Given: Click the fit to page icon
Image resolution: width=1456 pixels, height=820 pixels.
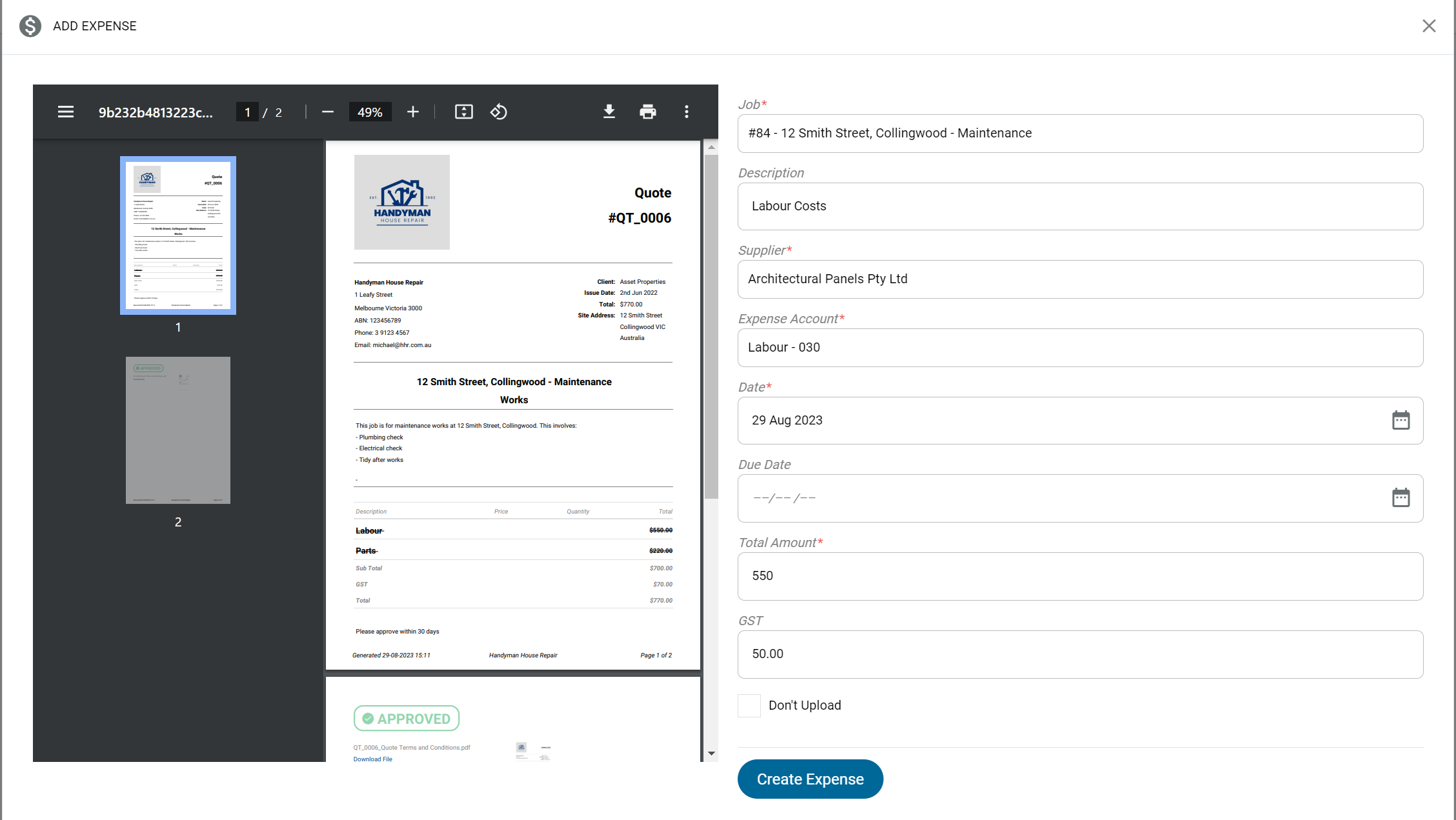Looking at the screenshot, I should [463, 112].
